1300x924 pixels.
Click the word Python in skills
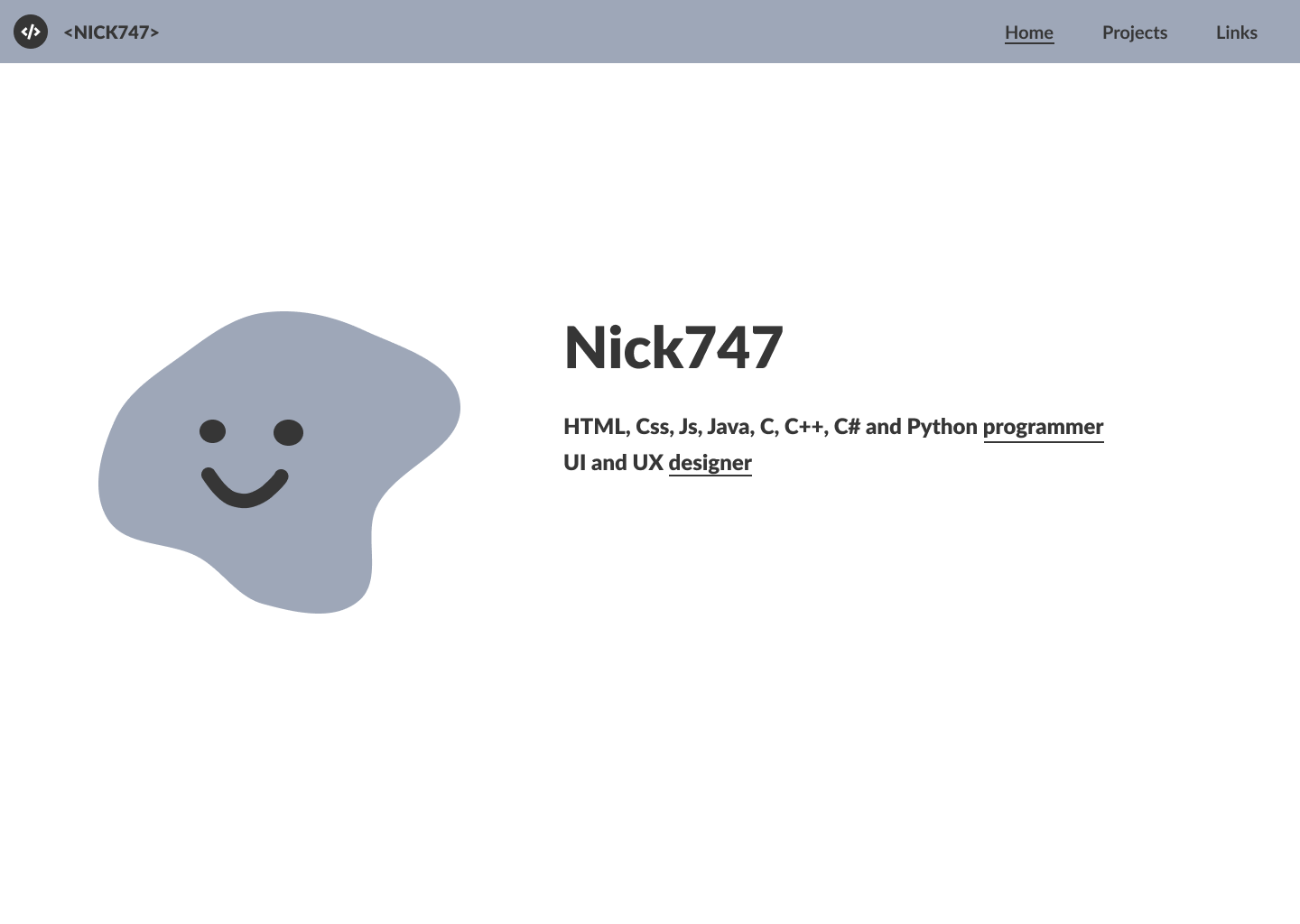tap(942, 427)
